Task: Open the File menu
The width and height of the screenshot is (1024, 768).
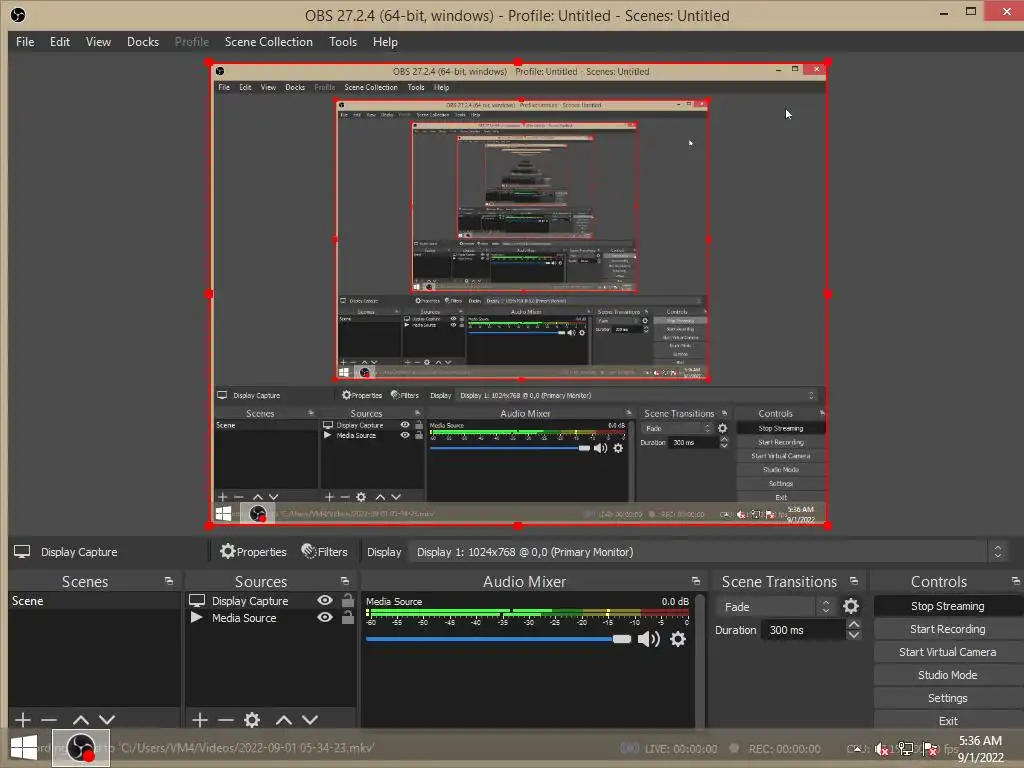Action: (x=25, y=42)
